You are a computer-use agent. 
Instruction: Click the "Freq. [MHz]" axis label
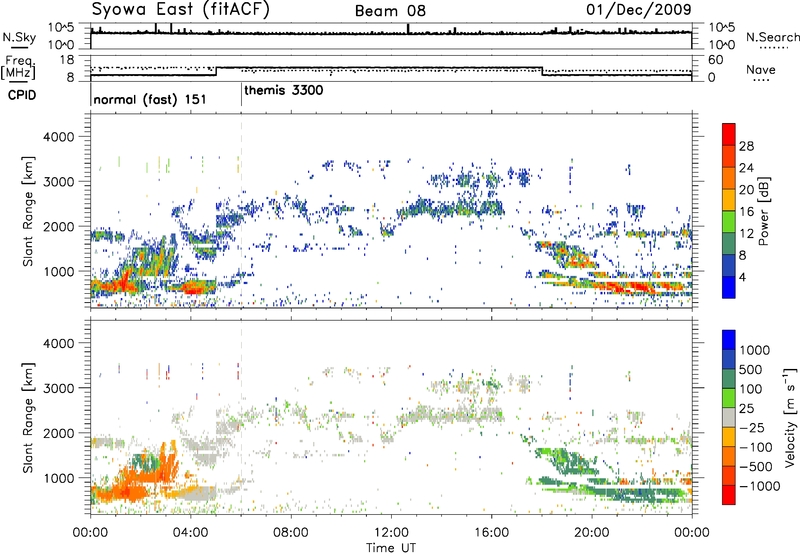18,67
